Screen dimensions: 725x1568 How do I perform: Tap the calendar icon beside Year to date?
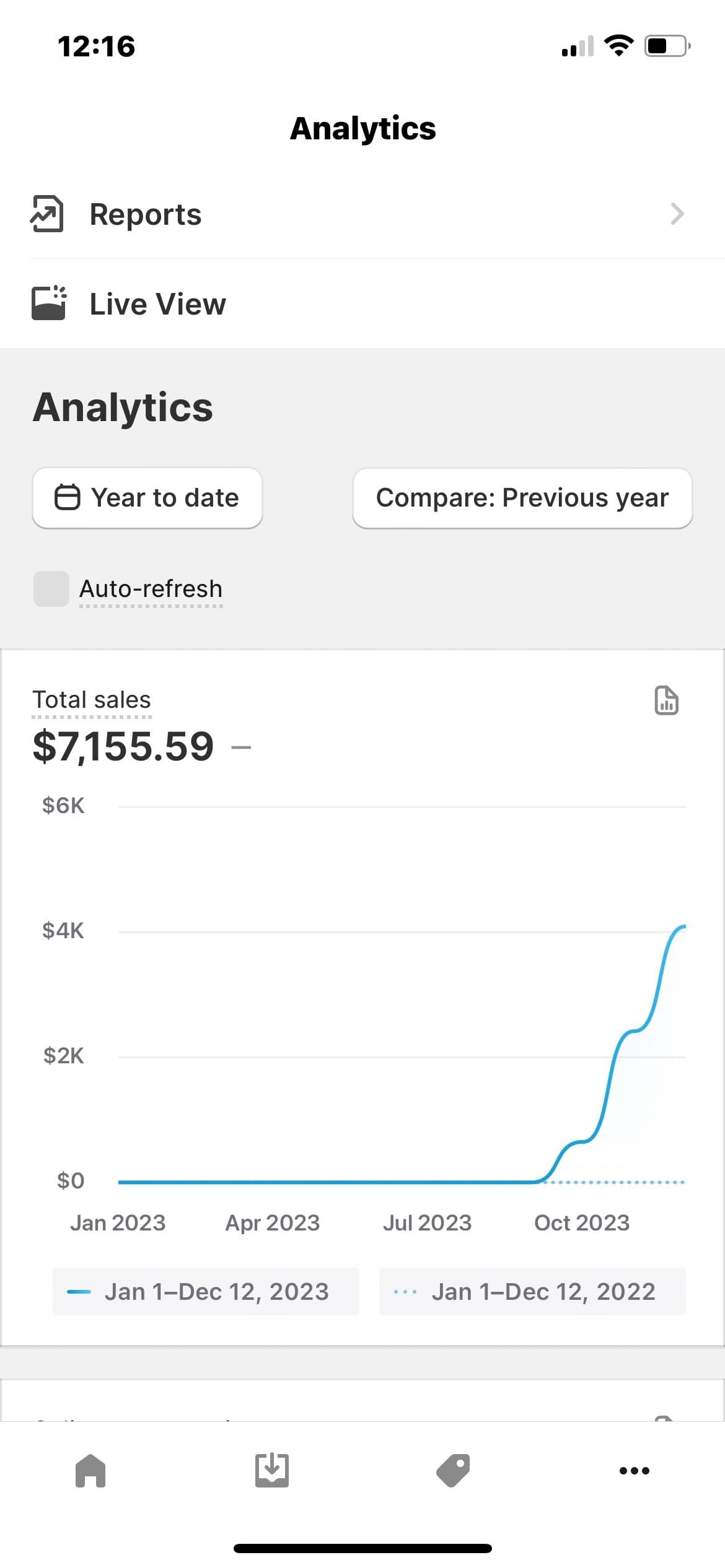68,497
